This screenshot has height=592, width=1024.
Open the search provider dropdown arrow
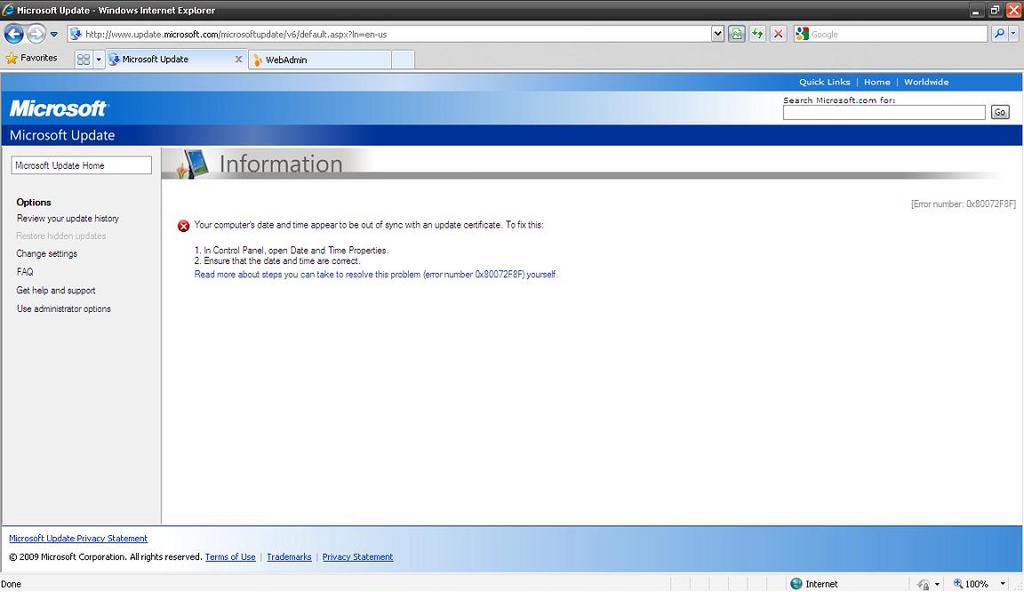coord(1014,34)
